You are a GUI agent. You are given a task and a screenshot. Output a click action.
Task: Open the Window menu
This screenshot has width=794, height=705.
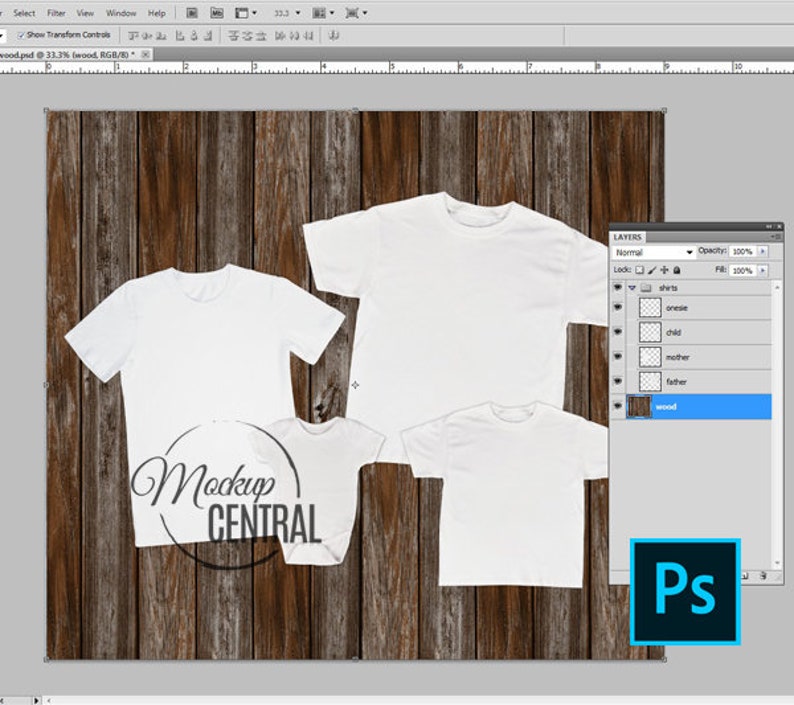[121, 13]
